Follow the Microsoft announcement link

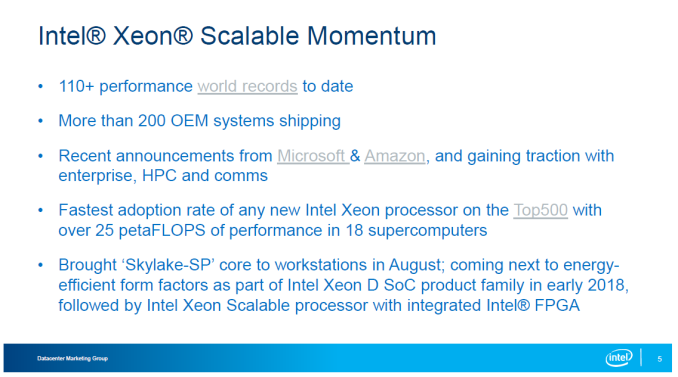point(313,156)
